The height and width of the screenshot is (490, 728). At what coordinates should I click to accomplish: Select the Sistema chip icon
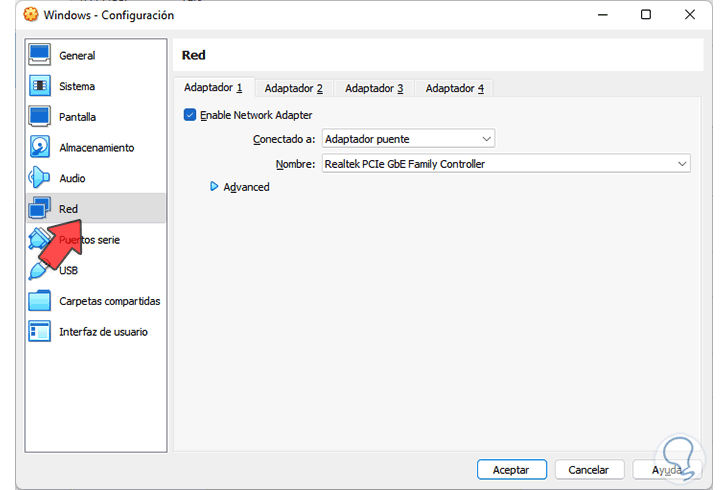click(x=40, y=86)
